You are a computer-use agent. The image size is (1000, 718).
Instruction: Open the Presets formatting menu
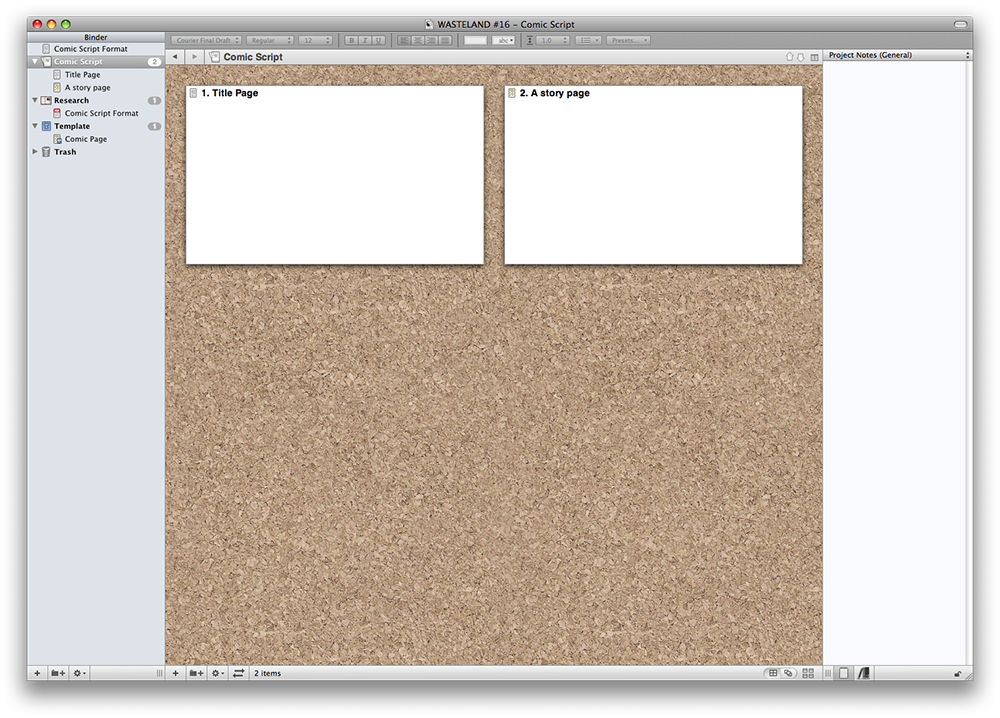tap(628, 40)
